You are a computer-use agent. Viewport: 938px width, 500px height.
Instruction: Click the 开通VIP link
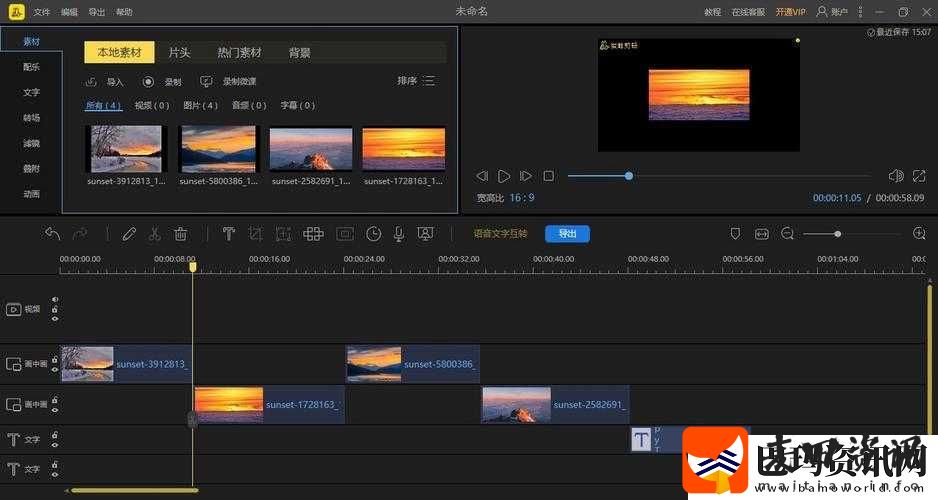(x=791, y=11)
